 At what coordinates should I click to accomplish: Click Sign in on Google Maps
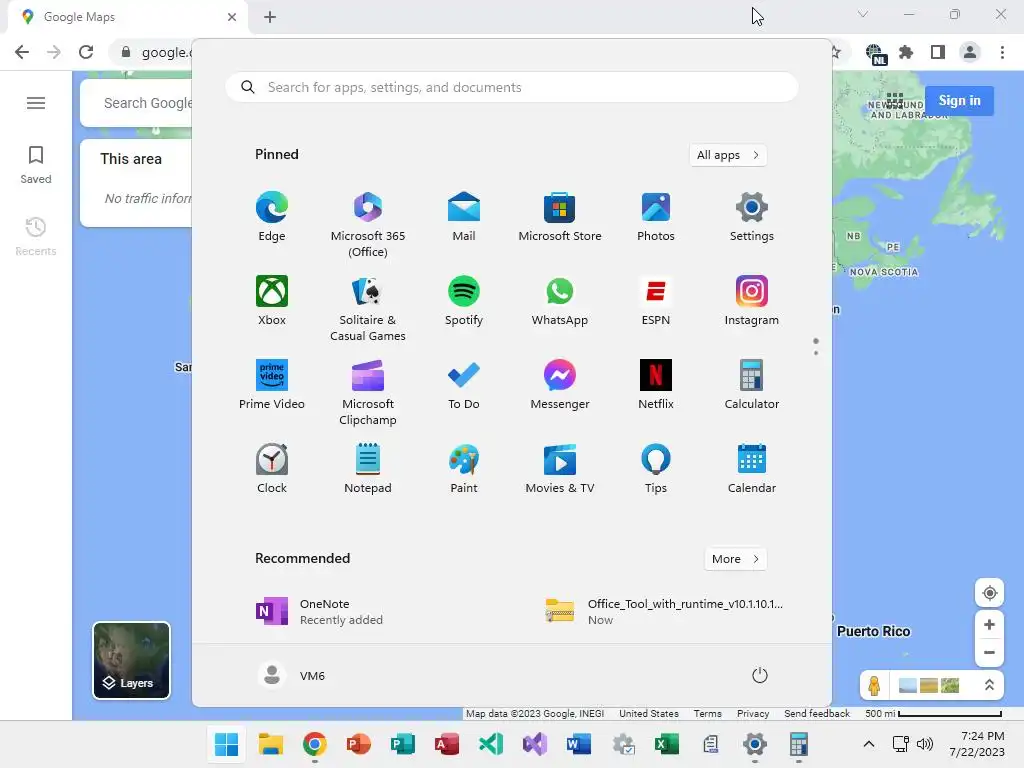click(x=959, y=101)
